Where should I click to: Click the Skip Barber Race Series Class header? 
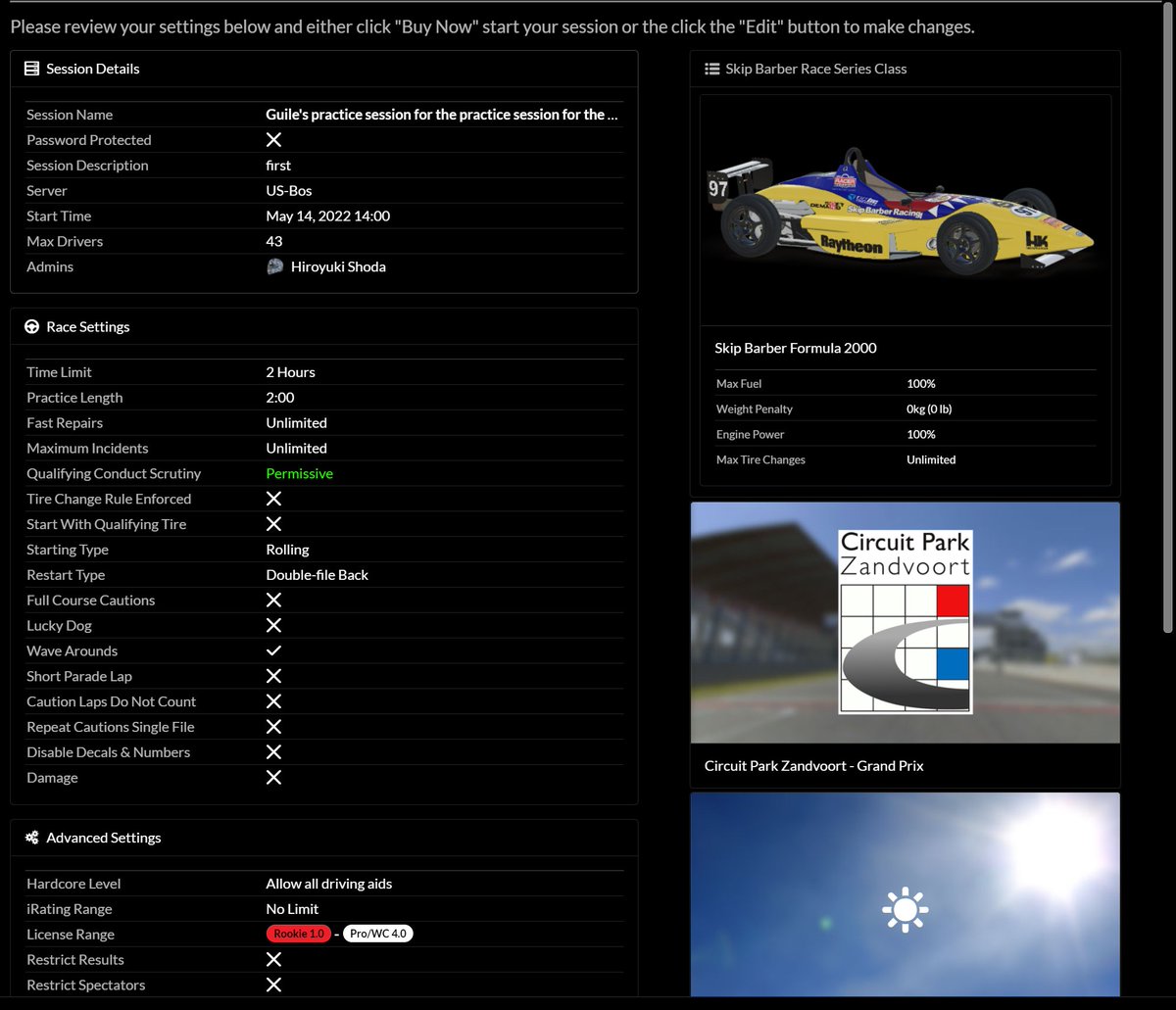(906, 69)
